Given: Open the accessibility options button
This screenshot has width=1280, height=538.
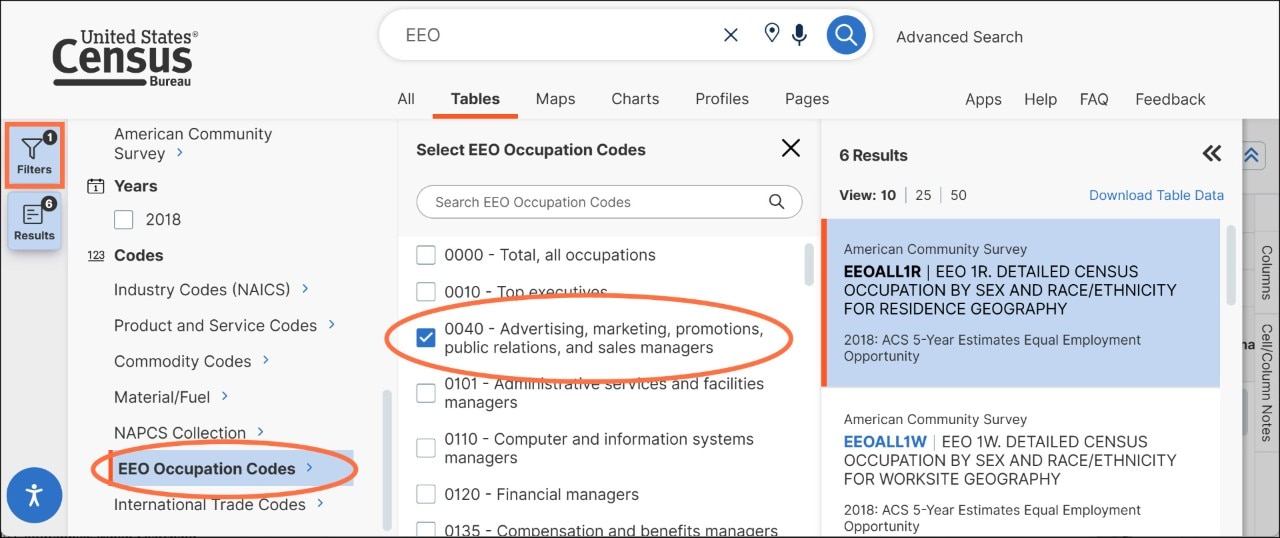Looking at the screenshot, I should 34,494.
